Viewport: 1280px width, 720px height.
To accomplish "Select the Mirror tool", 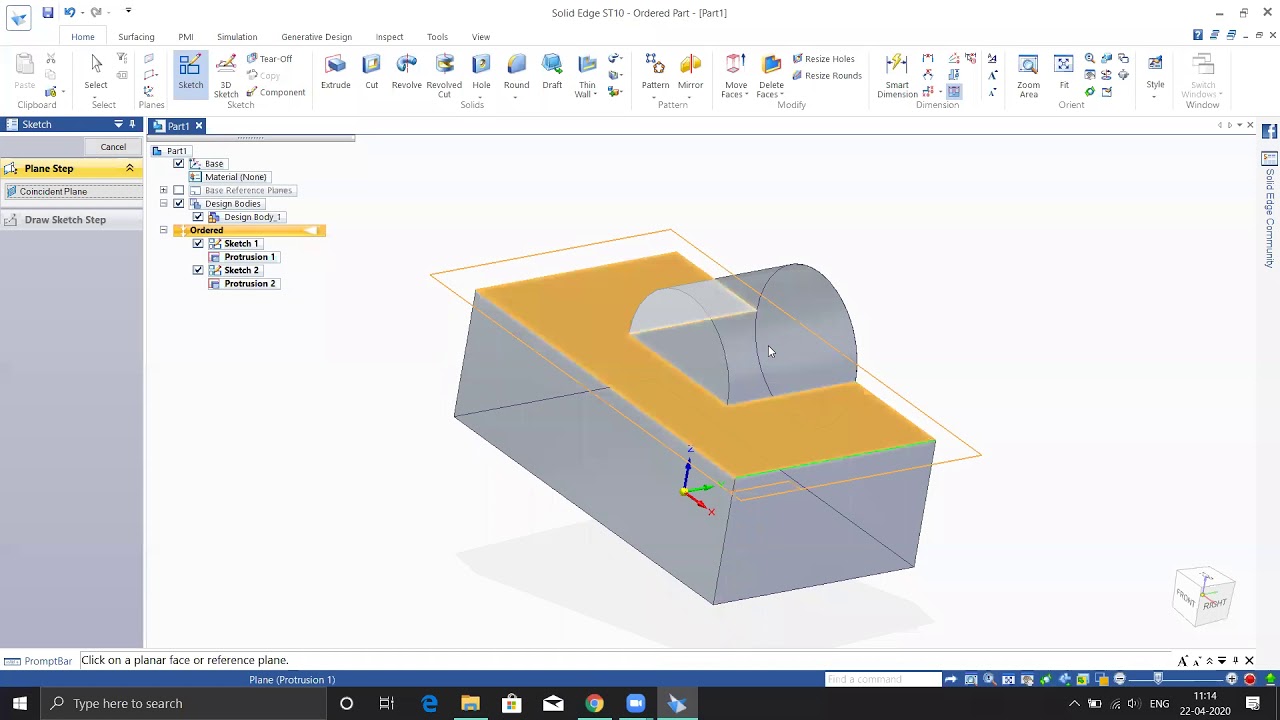I will point(691,74).
